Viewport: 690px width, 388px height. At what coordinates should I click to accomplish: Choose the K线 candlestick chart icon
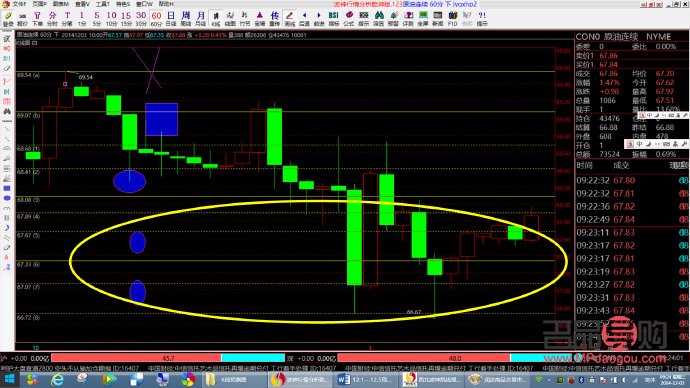[216, 18]
